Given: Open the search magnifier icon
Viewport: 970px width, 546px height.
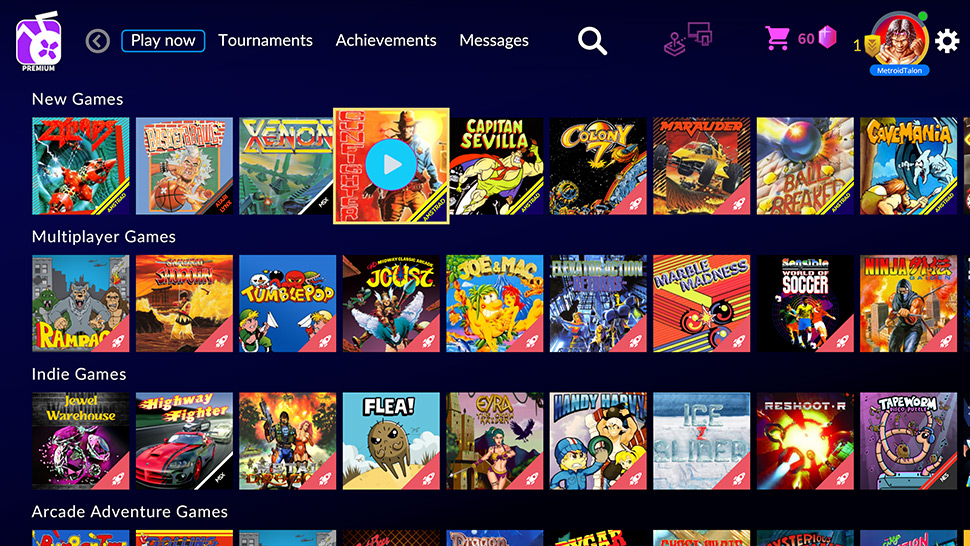Looking at the screenshot, I should 592,41.
